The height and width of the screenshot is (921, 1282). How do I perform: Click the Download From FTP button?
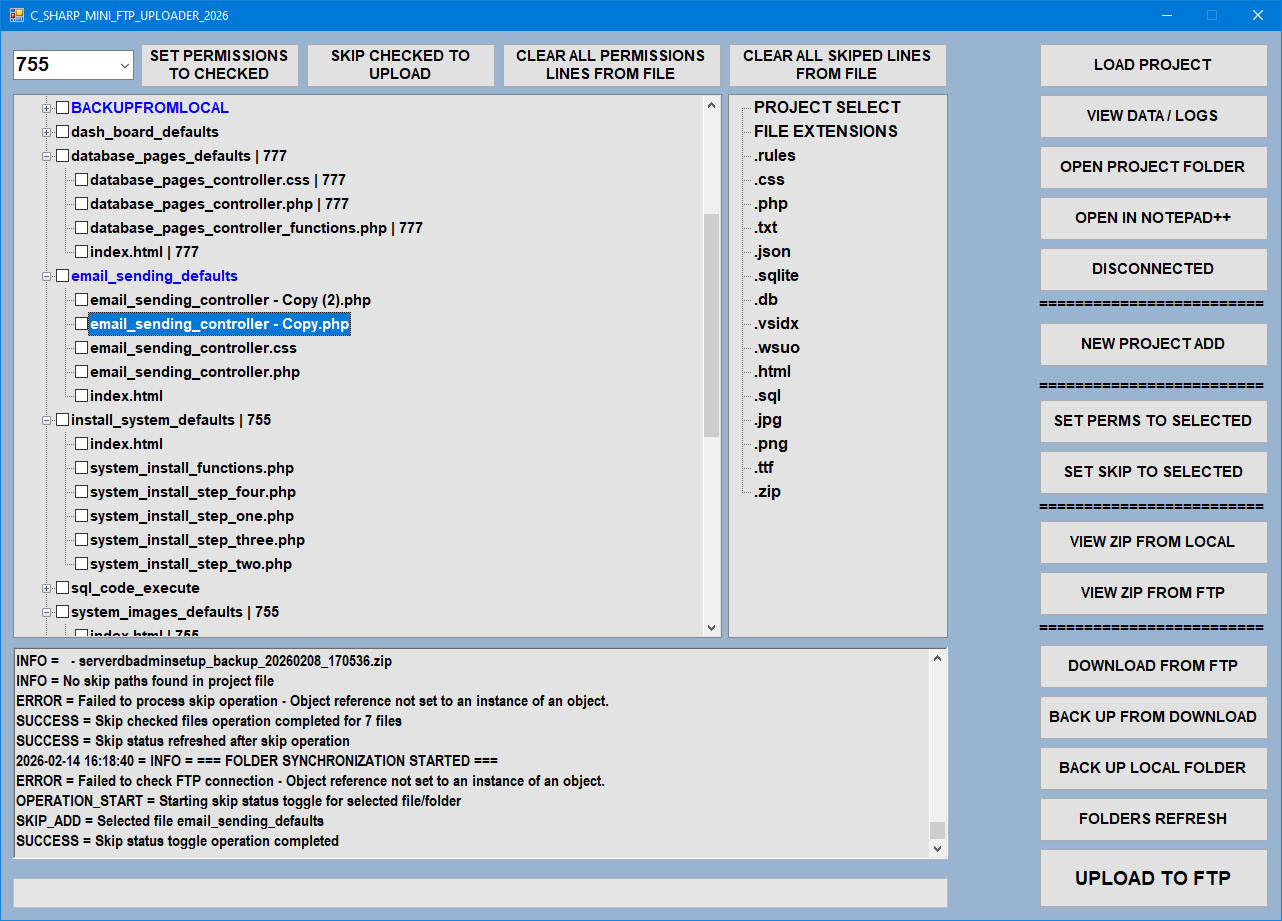1153,666
